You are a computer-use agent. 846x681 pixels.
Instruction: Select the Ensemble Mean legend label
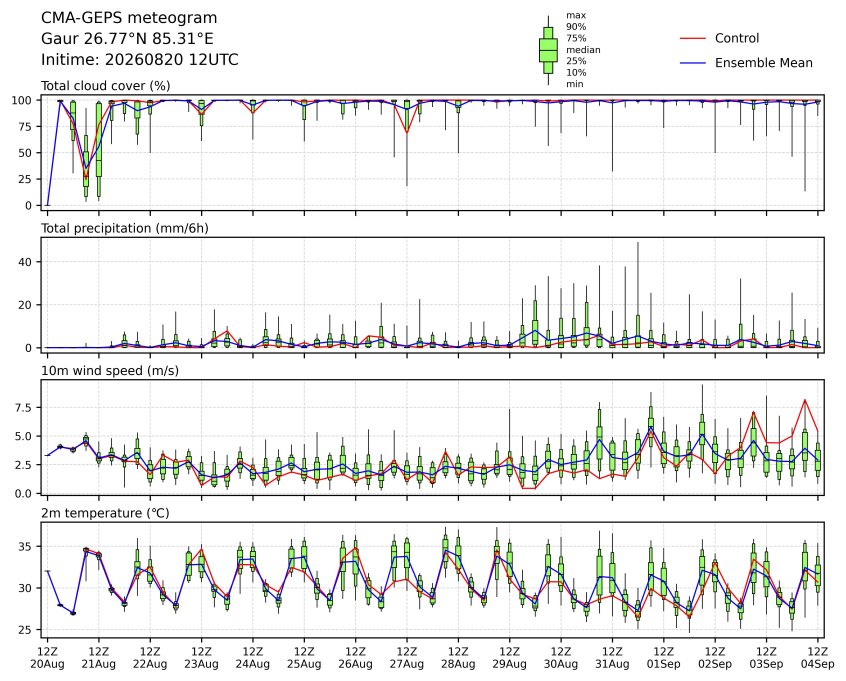click(763, 63)
